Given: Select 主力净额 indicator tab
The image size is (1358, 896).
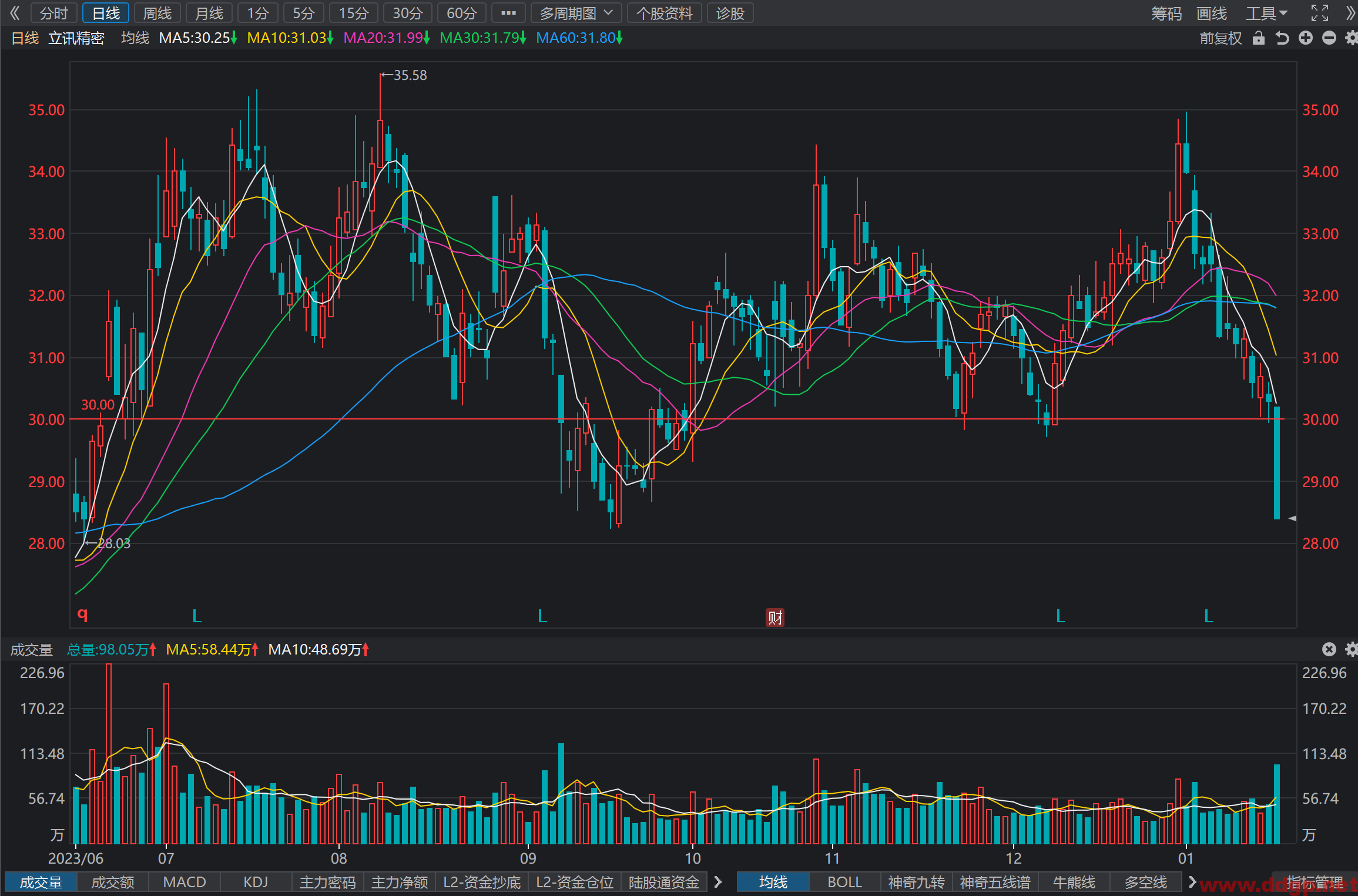Looking at the screenshot, I should pos(400,882).
